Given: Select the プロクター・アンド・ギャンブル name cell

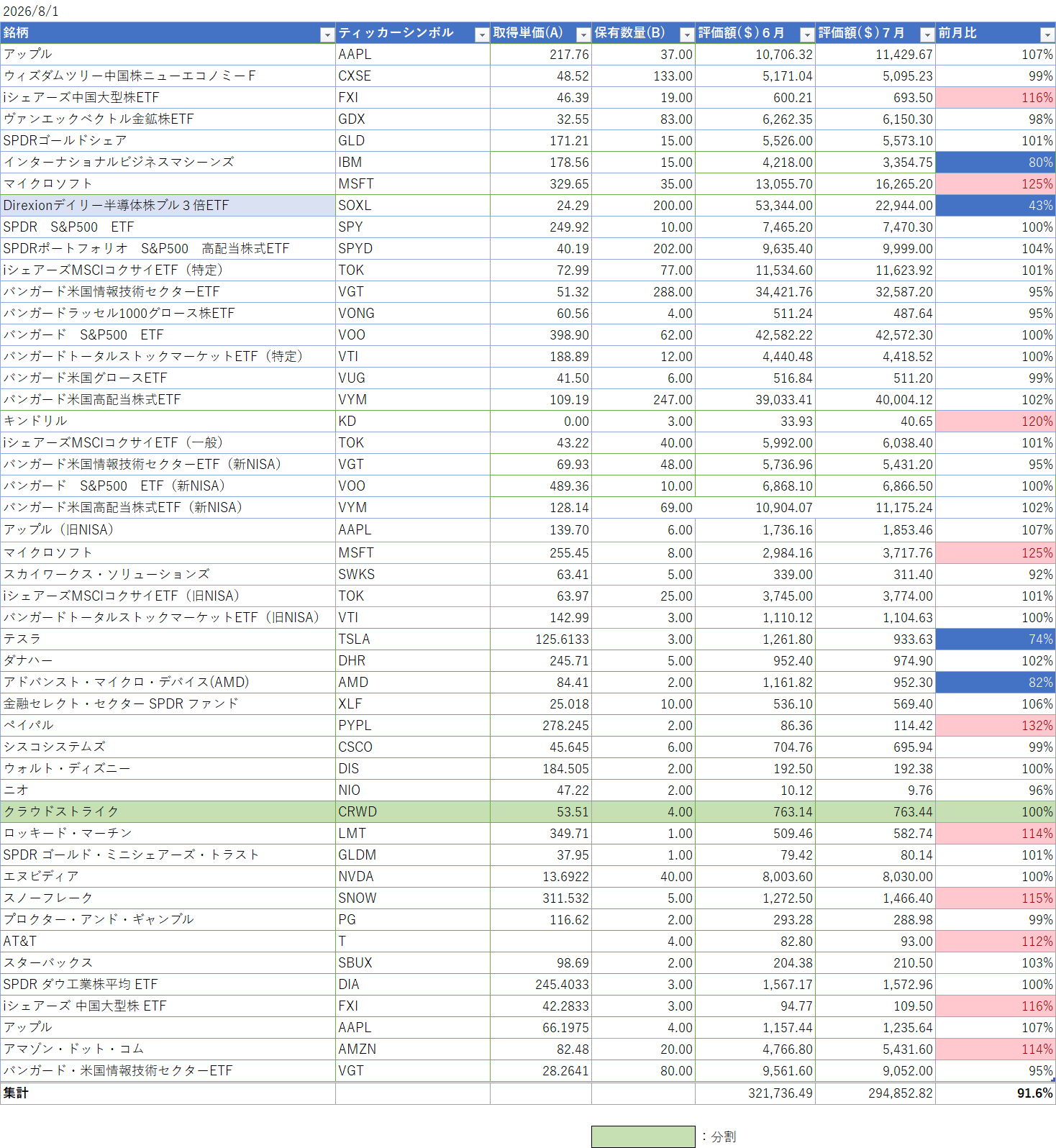Looking at the screenshot, I should [x=168, y=919].
